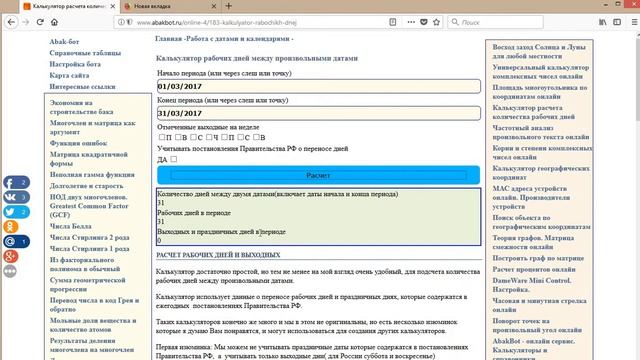Open 'Числа Стирлинга 2 рода' link
This screenshot has width=640, height=360.
89,238
